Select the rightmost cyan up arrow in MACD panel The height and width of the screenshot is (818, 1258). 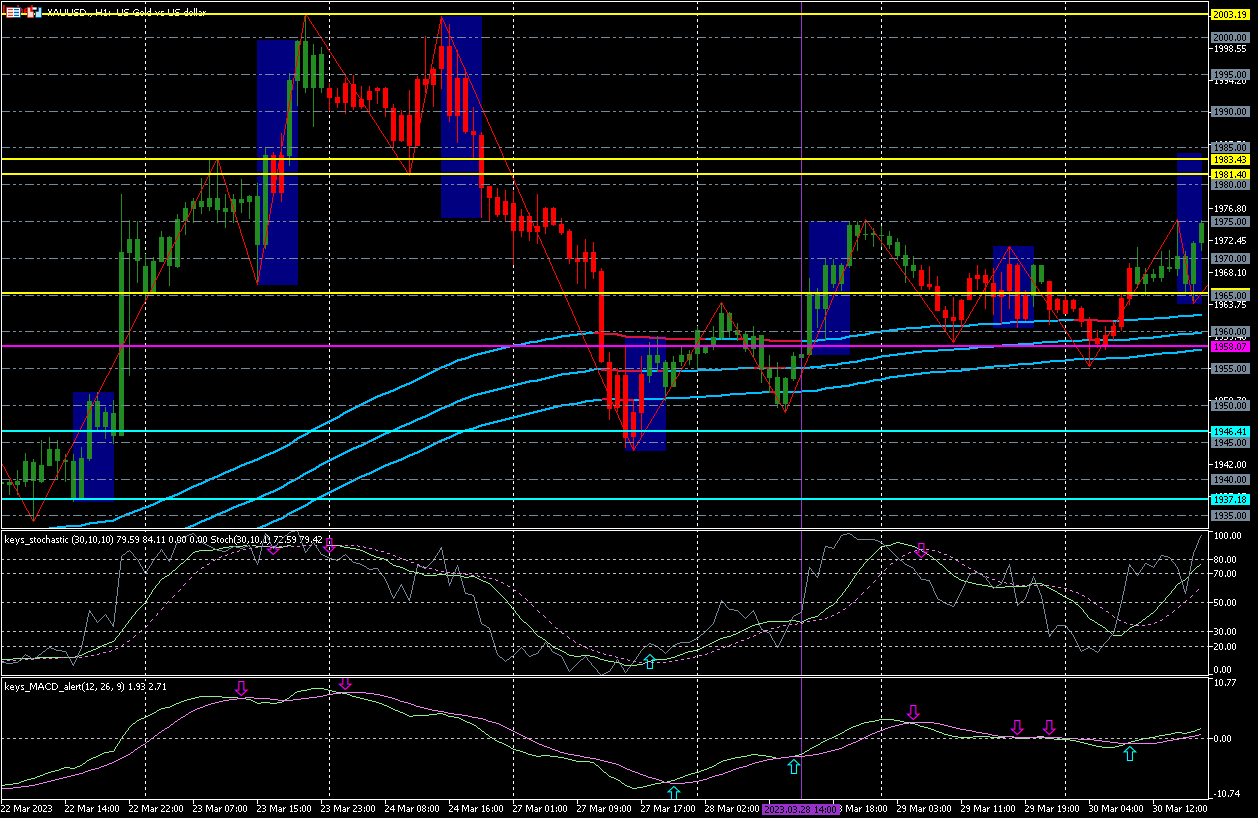click(x=1129, y=754)
